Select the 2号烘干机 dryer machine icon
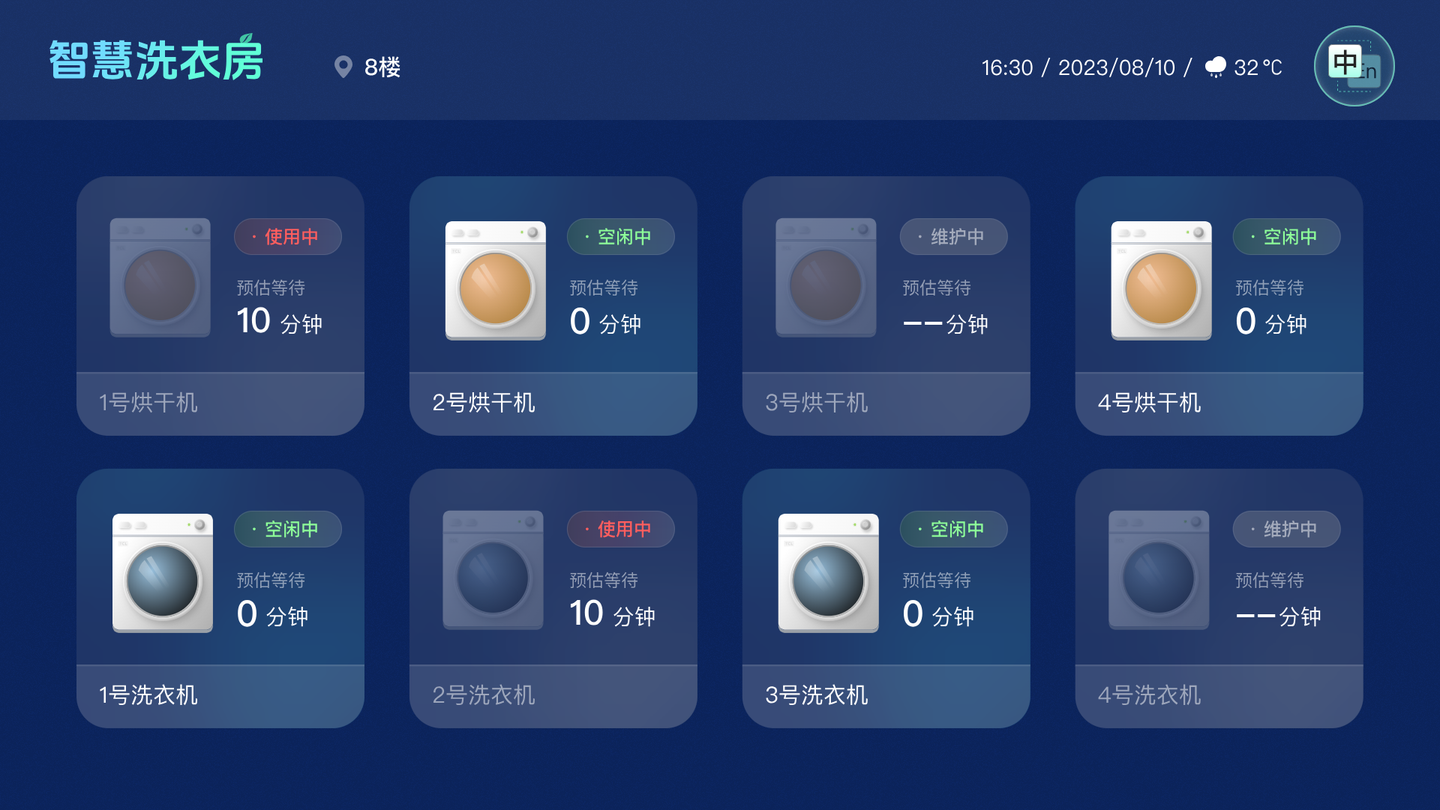The image size is (1440, 810). coord(495,280)
